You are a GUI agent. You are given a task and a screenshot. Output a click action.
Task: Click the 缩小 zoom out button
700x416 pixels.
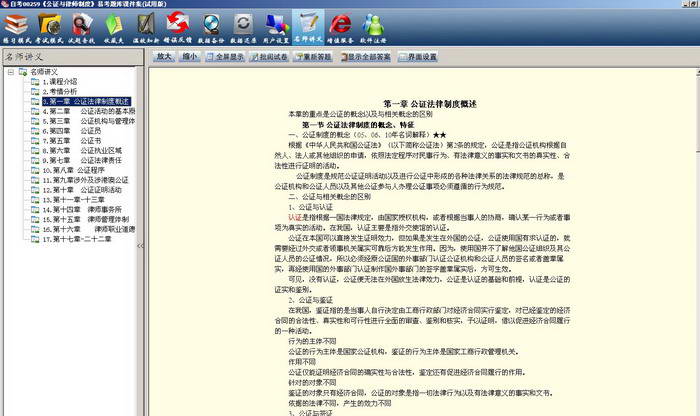pos(190,57)
